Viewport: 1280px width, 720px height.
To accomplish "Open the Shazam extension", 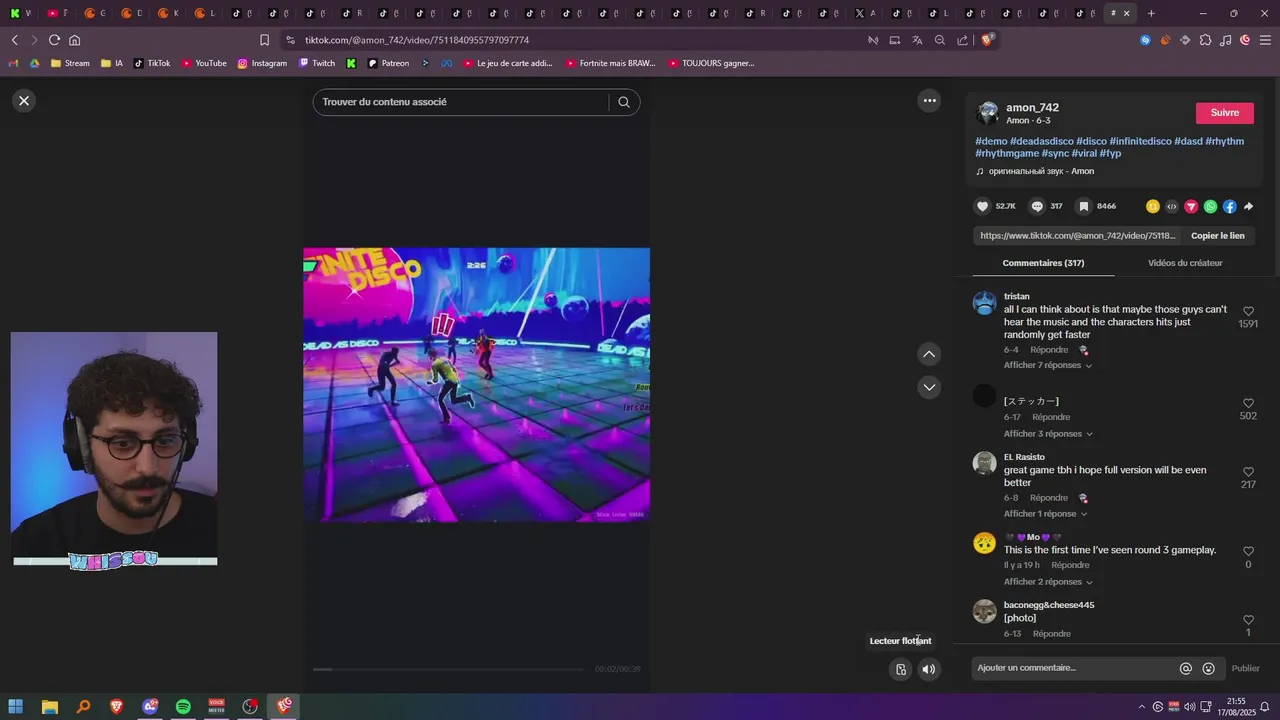I will tap(1145, 40).
